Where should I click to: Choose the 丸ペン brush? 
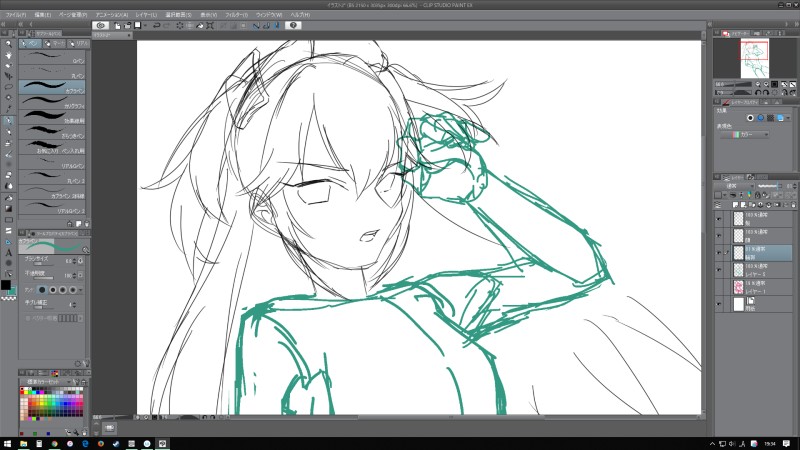point(52,72)
